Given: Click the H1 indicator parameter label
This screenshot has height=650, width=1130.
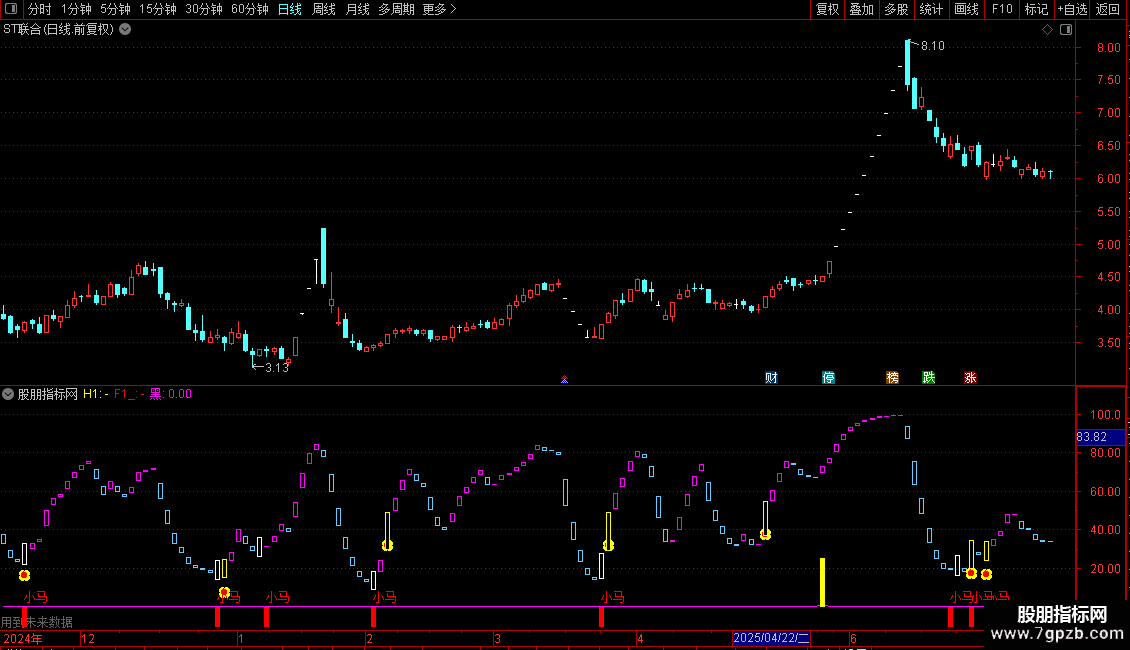Looking at the screenshot, I should coord(96,394).
